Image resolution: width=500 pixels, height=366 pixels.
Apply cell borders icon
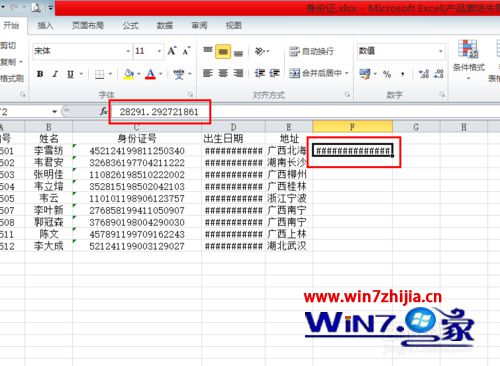100,74
